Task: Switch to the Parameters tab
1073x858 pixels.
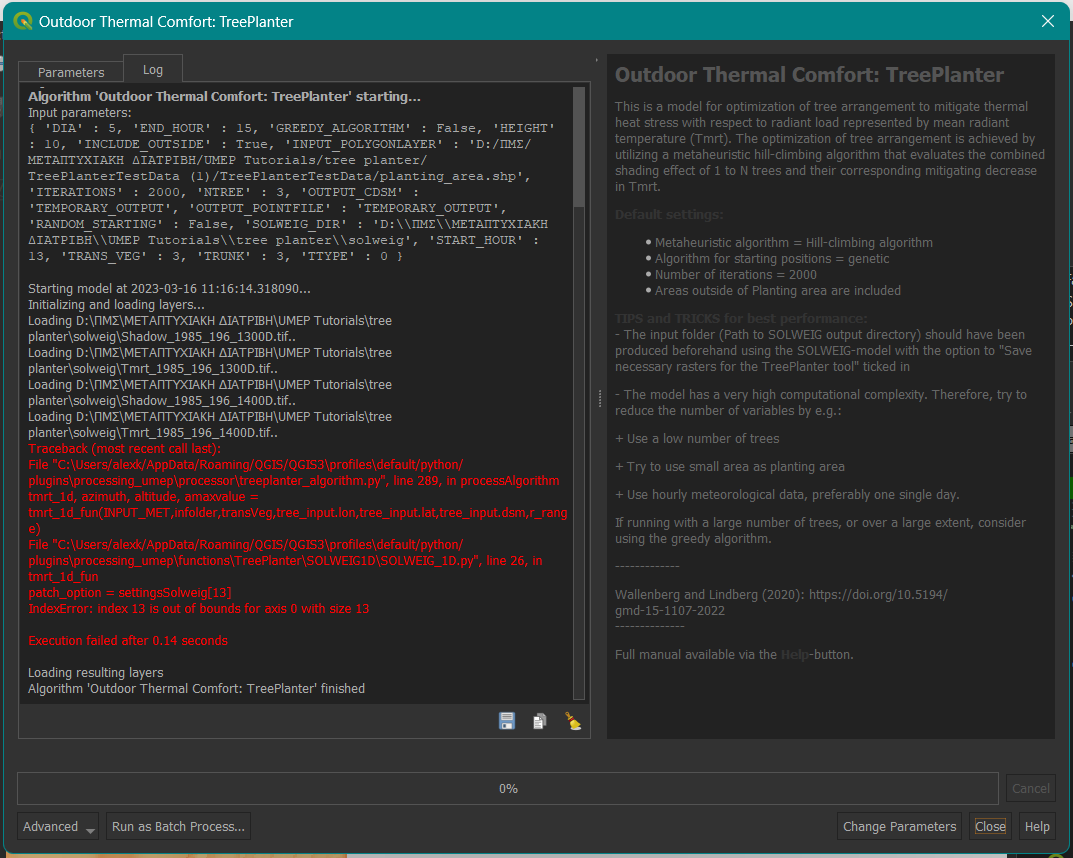Action: (71, 72)
